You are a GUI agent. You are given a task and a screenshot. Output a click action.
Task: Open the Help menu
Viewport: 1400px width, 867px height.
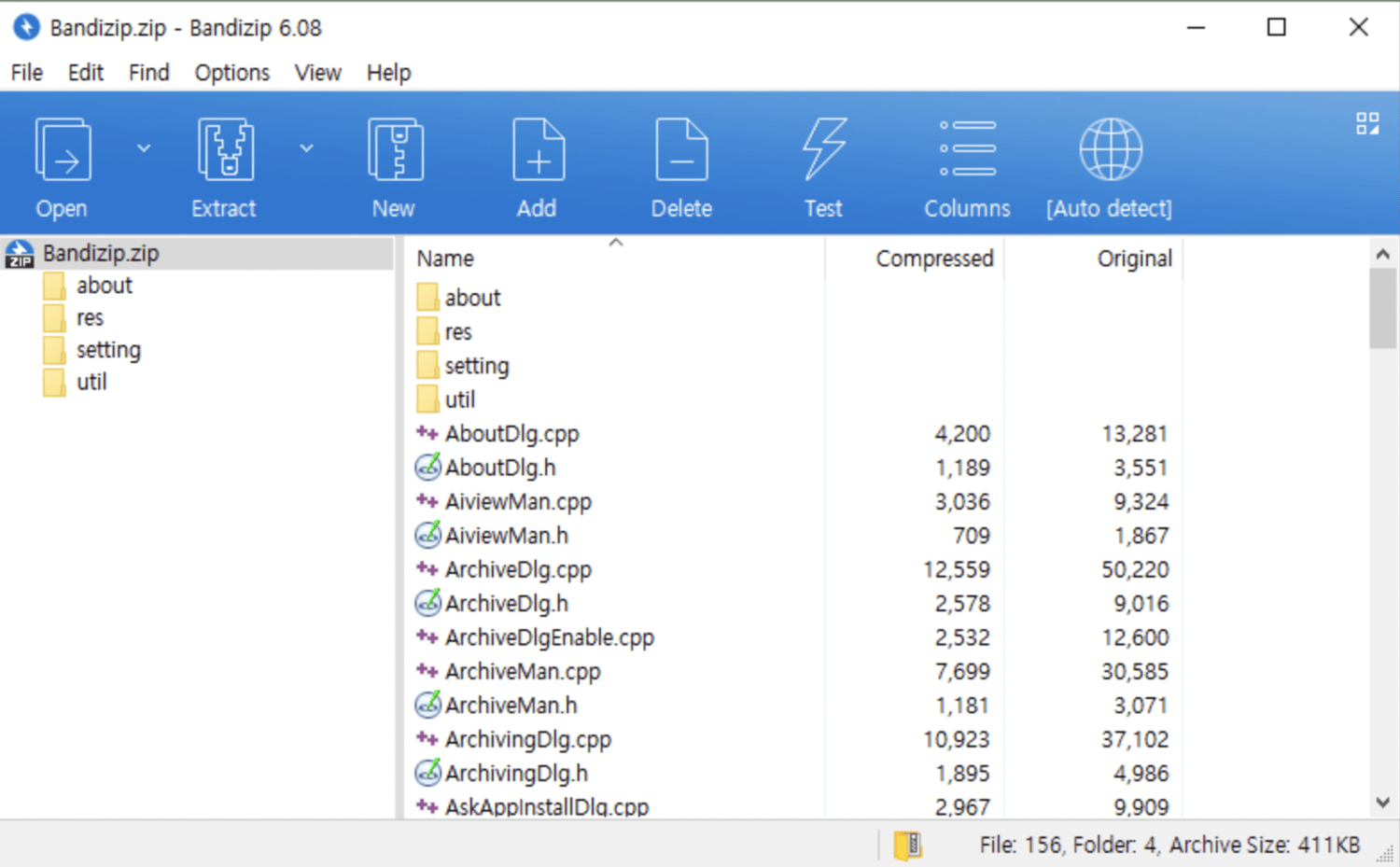(389, 73)
